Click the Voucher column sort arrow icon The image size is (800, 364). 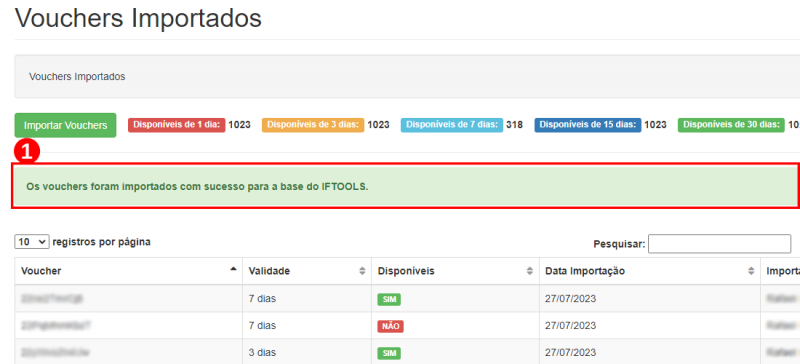234,269
